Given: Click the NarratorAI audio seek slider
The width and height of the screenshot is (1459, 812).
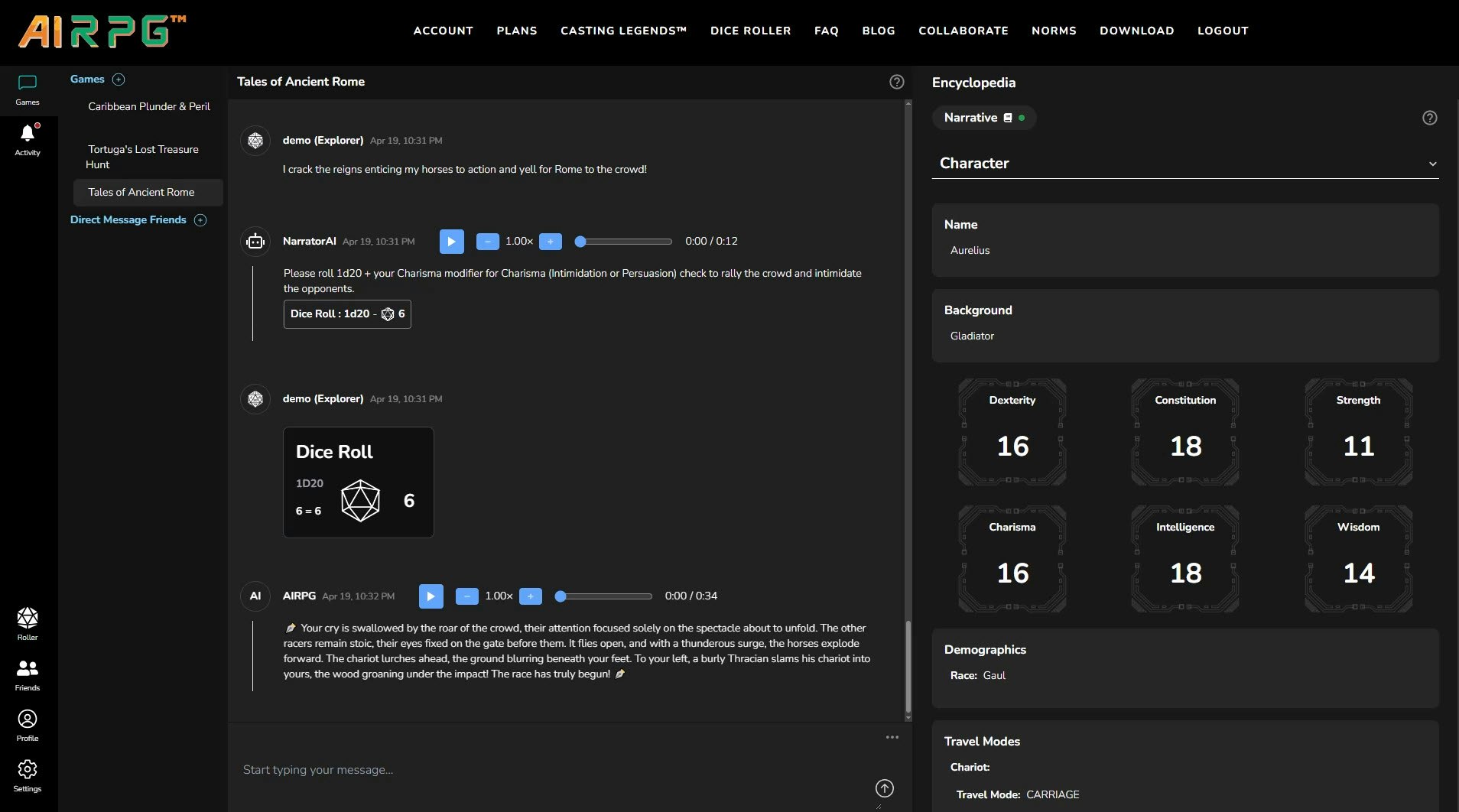Looking at the screenshot, I should pyautogui.click(x=623, y=242).
